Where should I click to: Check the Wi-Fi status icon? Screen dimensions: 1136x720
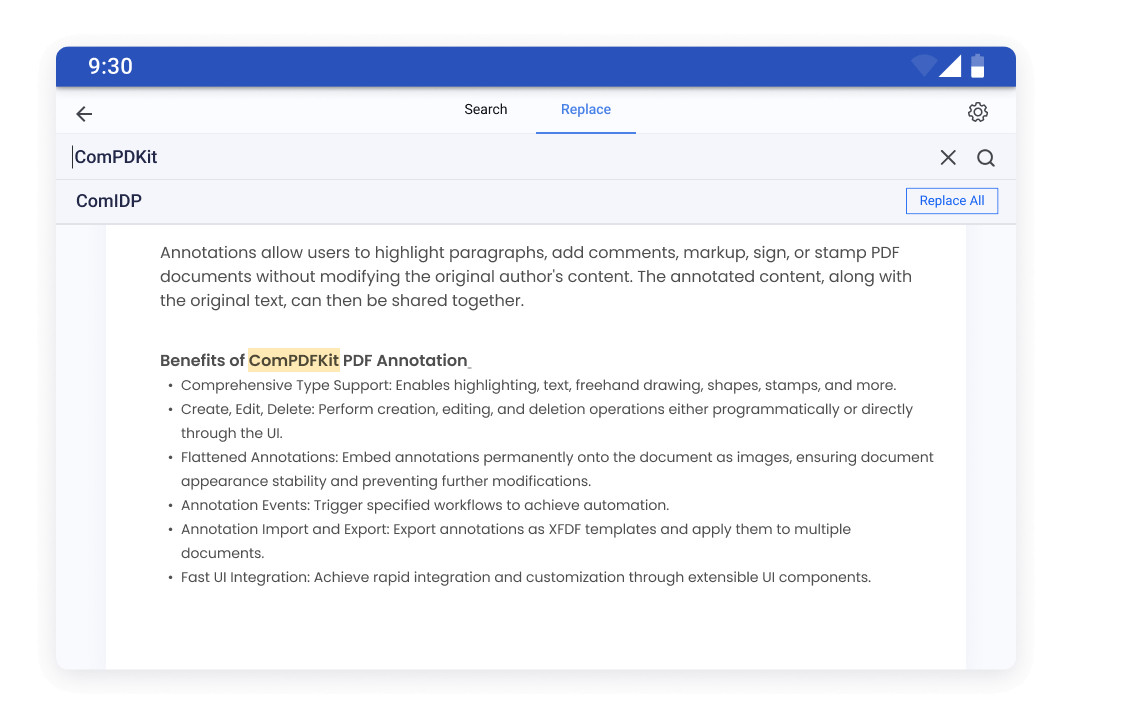click(x=924, y=66)
